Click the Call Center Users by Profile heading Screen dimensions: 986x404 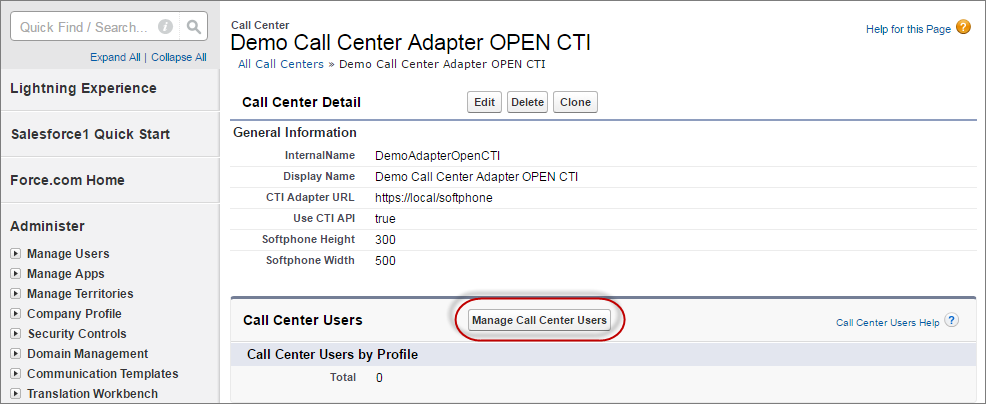(333, 355)
